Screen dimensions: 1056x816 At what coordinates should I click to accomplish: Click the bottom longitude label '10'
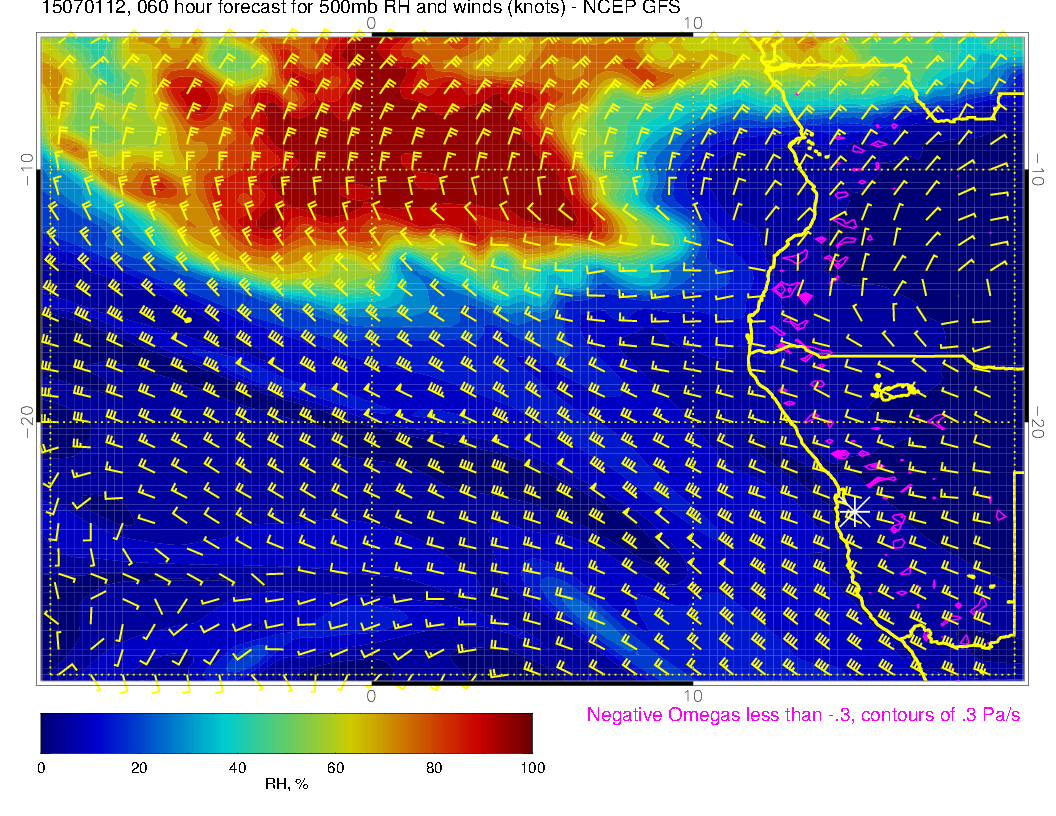(693, 696)
